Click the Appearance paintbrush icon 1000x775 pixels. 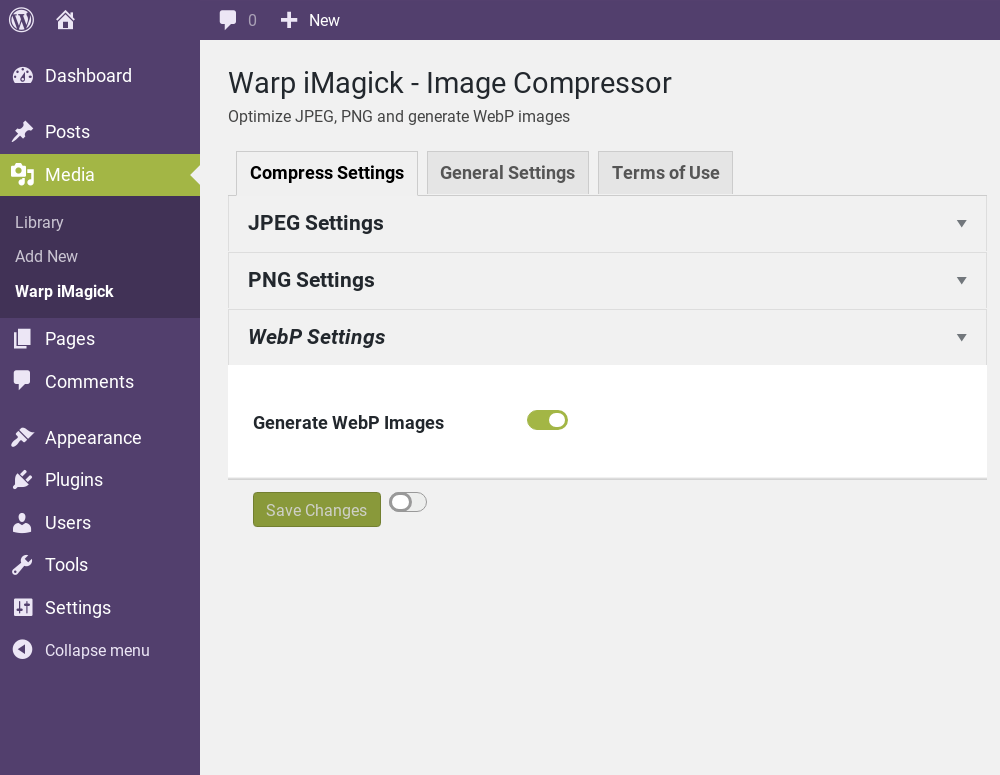tap(22, 438)
